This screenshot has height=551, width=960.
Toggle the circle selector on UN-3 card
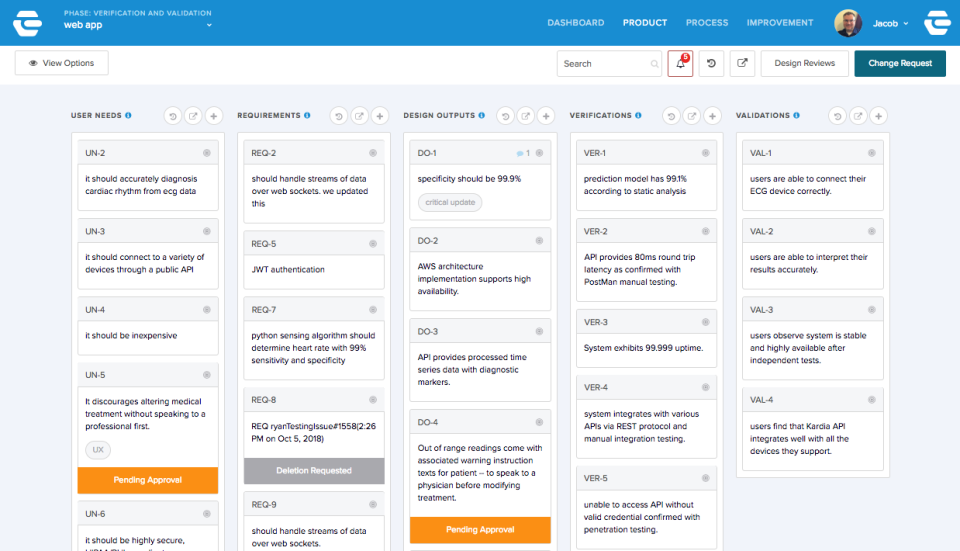point(207,231)
